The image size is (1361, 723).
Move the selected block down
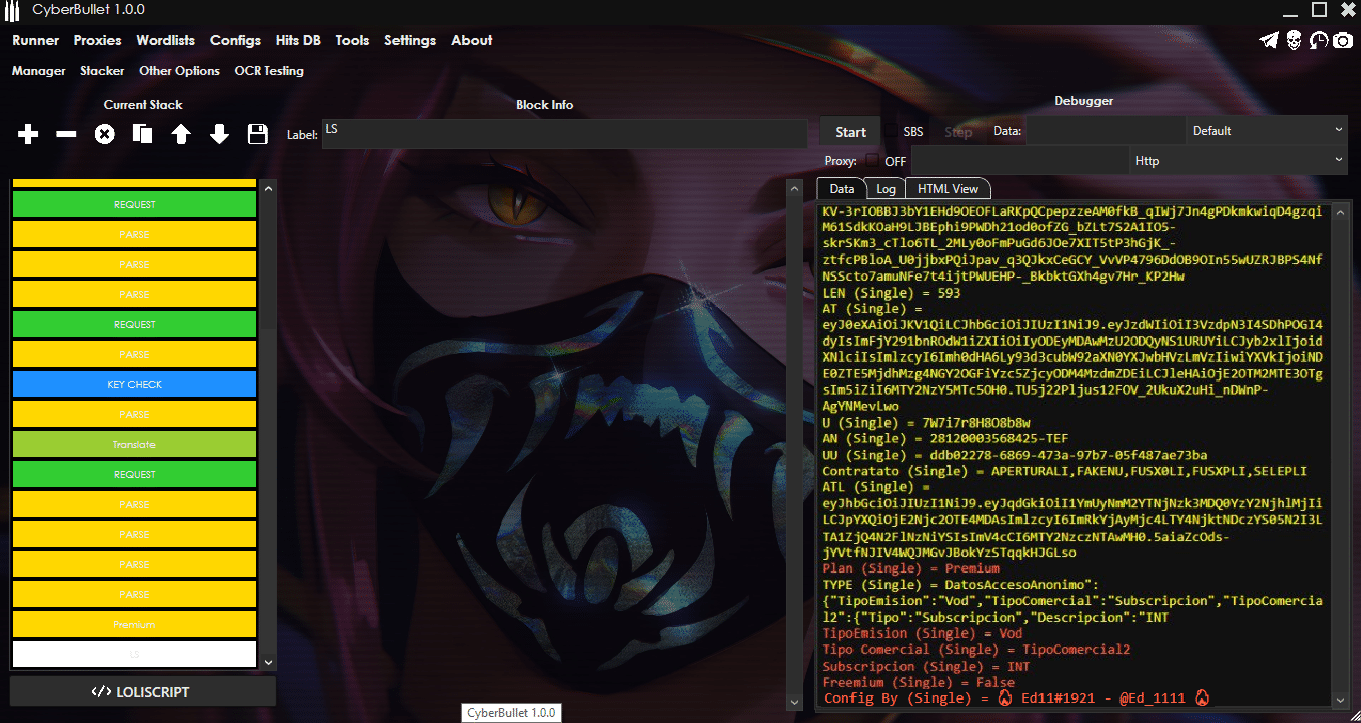click(219, 134)
